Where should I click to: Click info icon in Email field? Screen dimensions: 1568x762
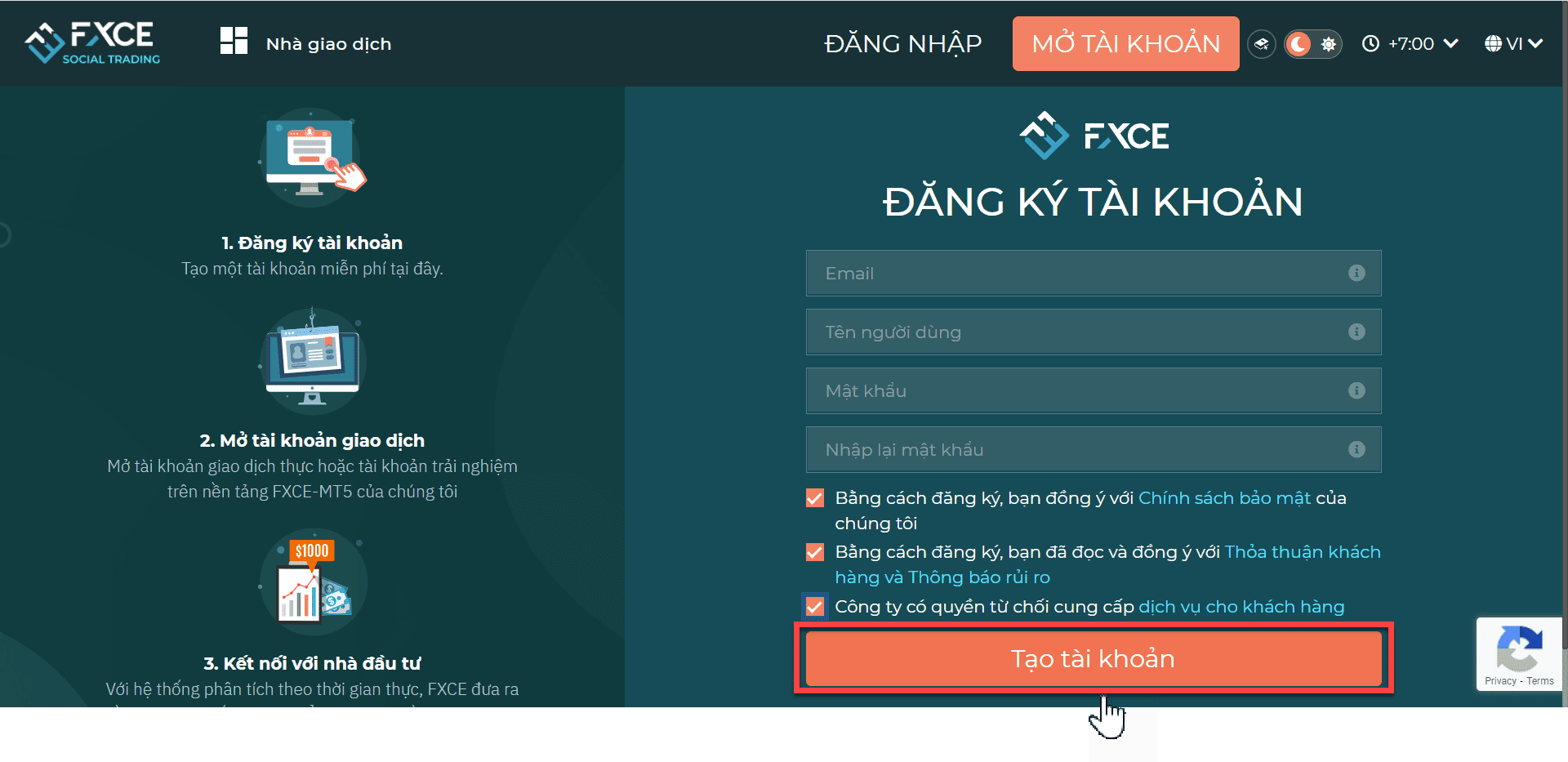(1356, 273)
